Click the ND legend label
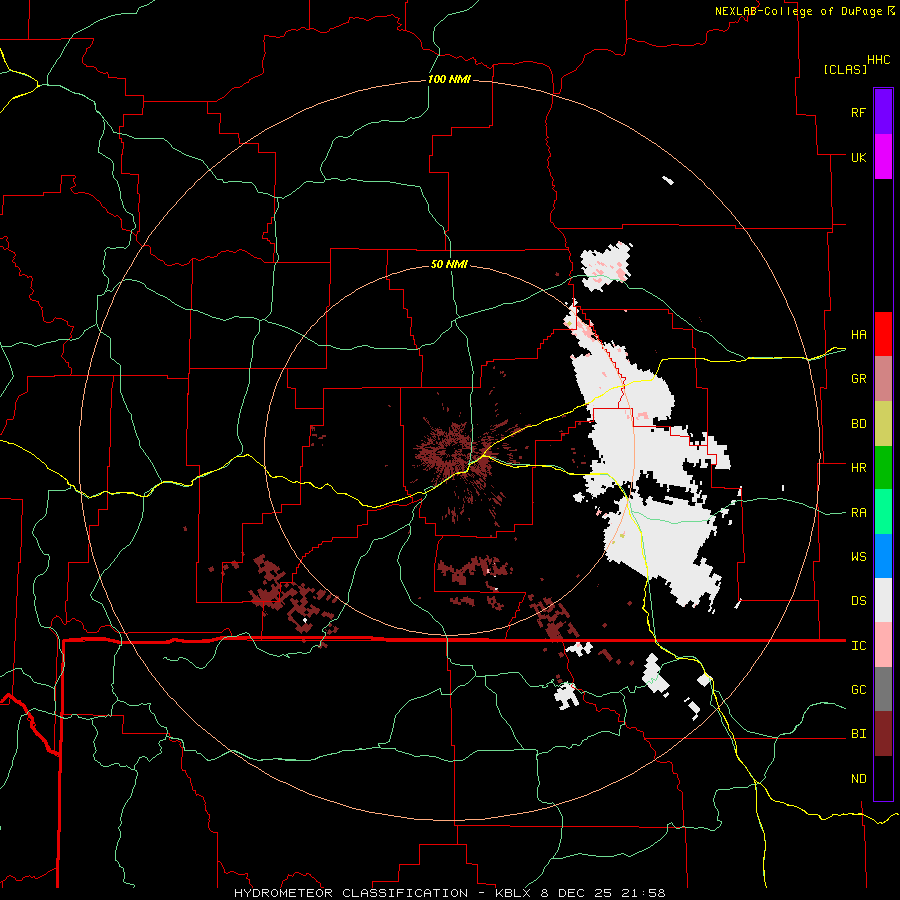 (x=858, y=778)
